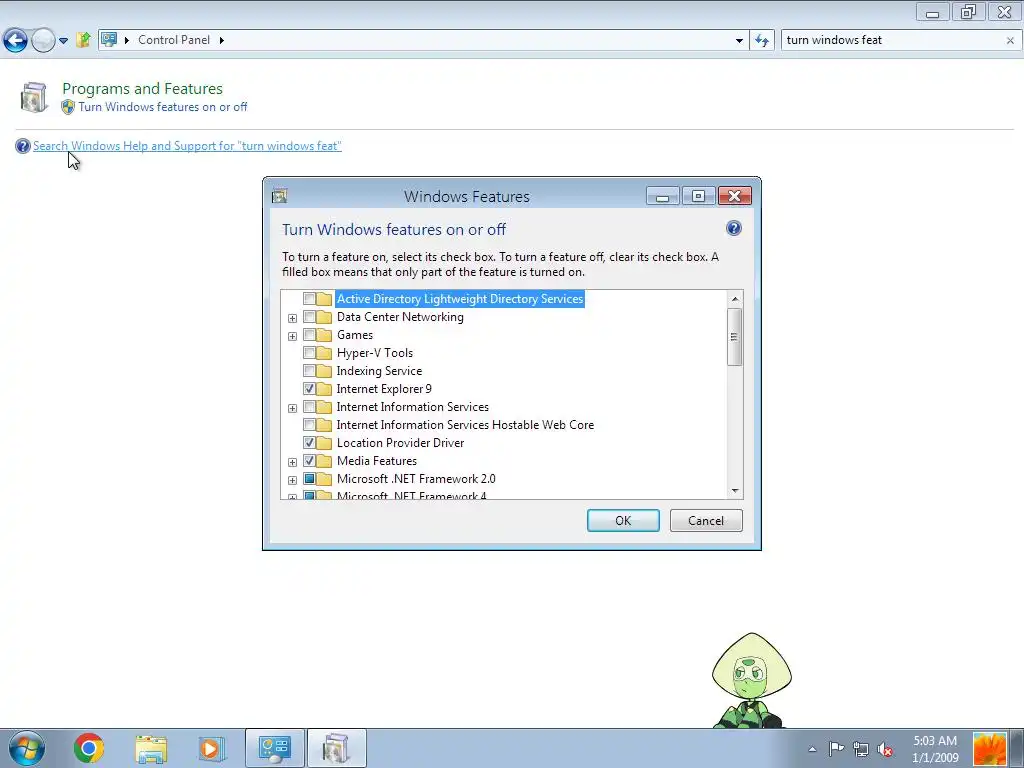Open the address bar history dropdown
1024x768 pixels.
pyautogui.click(x=739, y=40)
